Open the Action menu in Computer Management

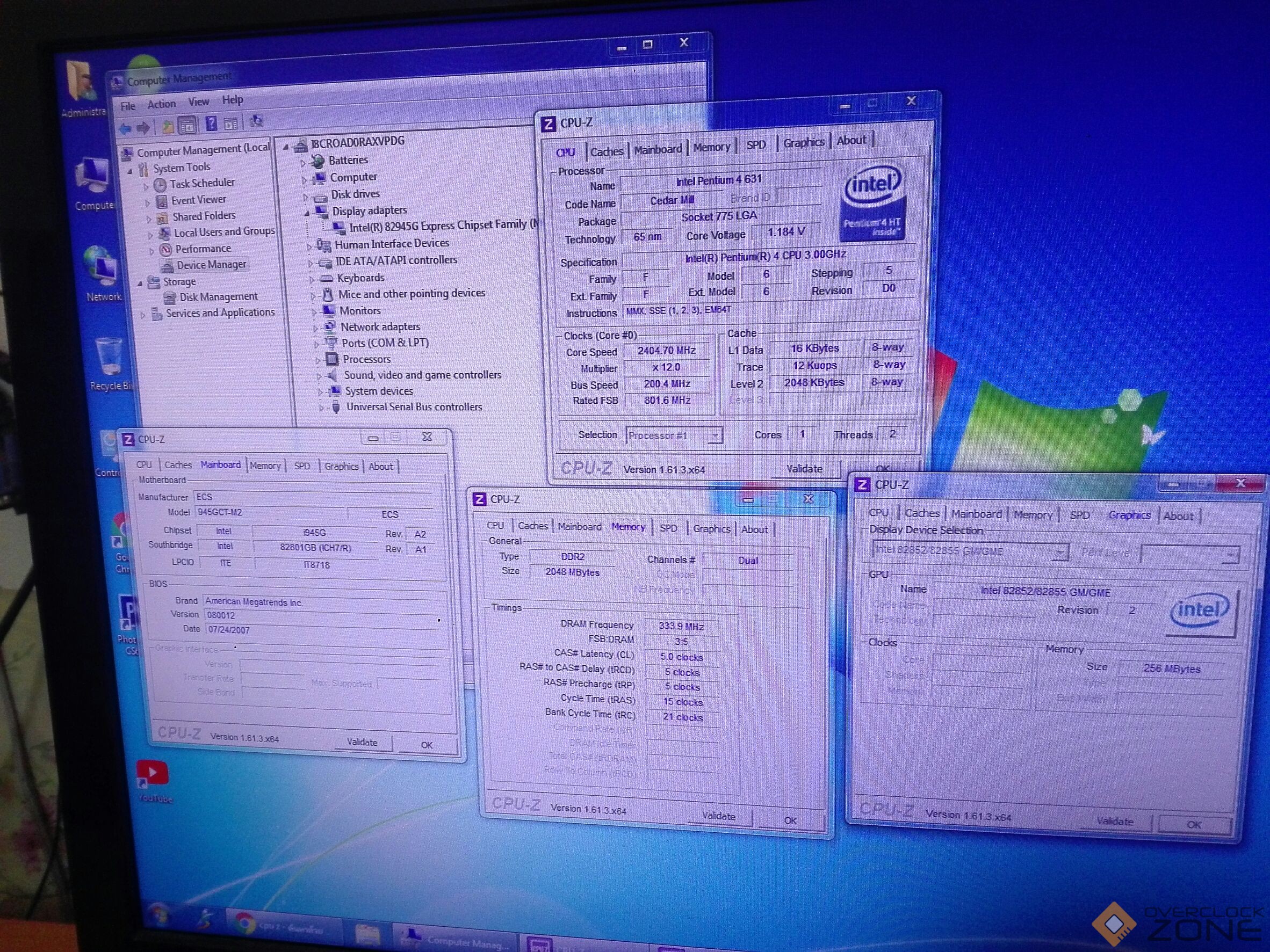click(161, 104)
